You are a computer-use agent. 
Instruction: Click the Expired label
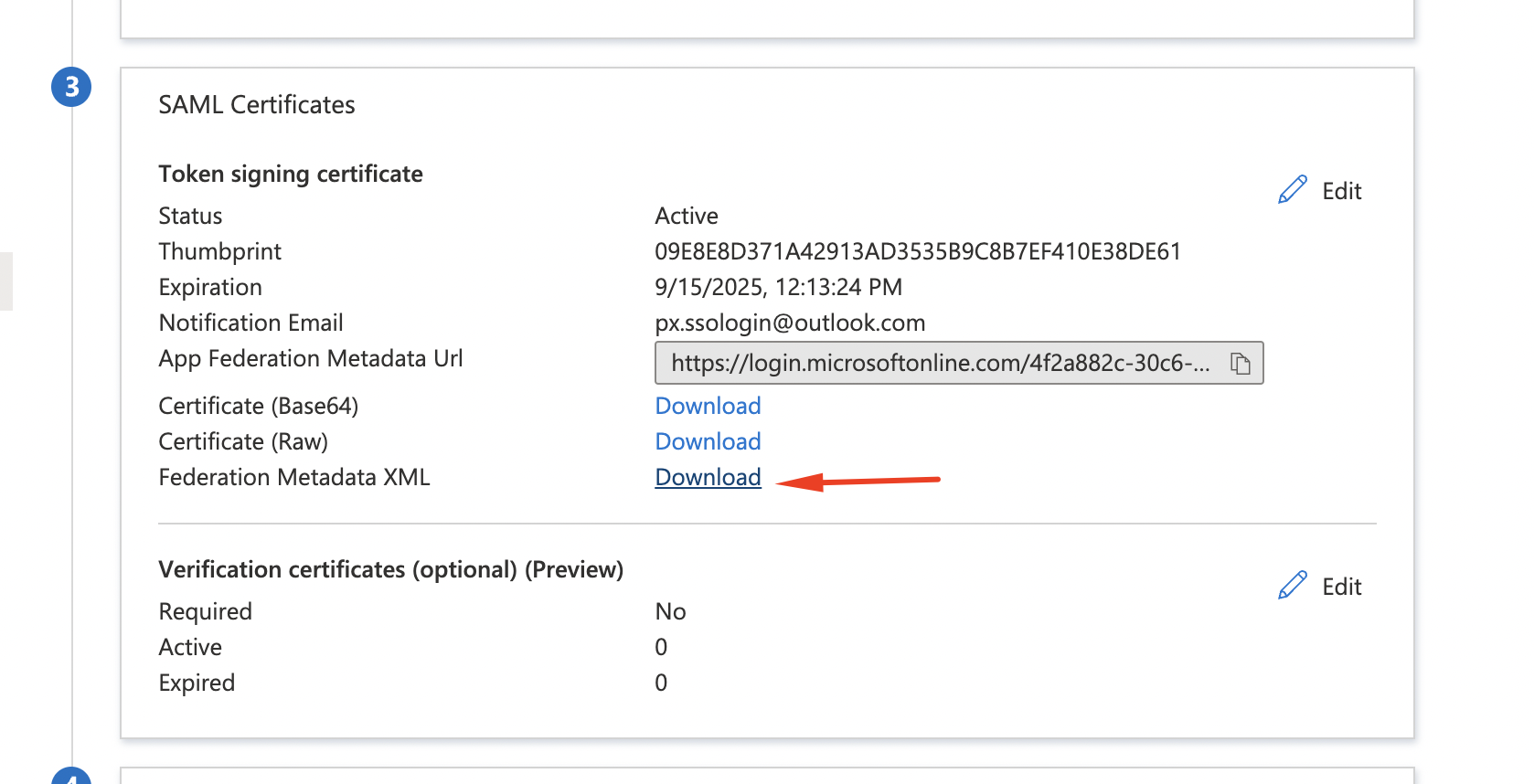click(197, 683)
